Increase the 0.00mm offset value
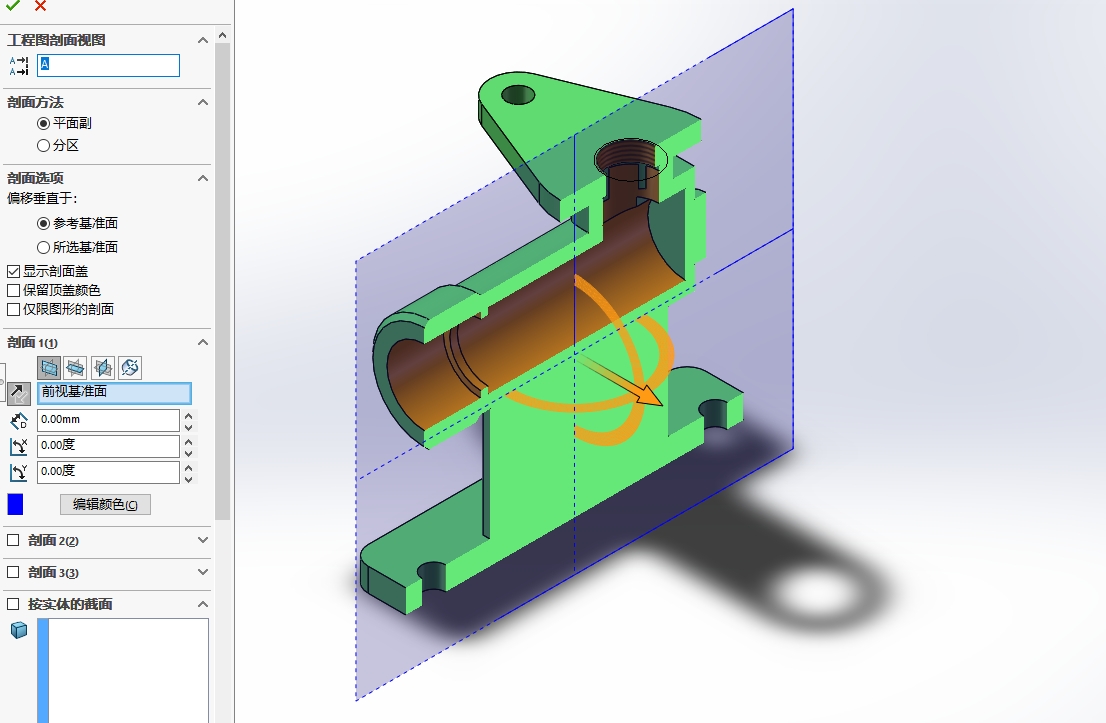This screenshot has width=1106, height=723. (188, 415)
